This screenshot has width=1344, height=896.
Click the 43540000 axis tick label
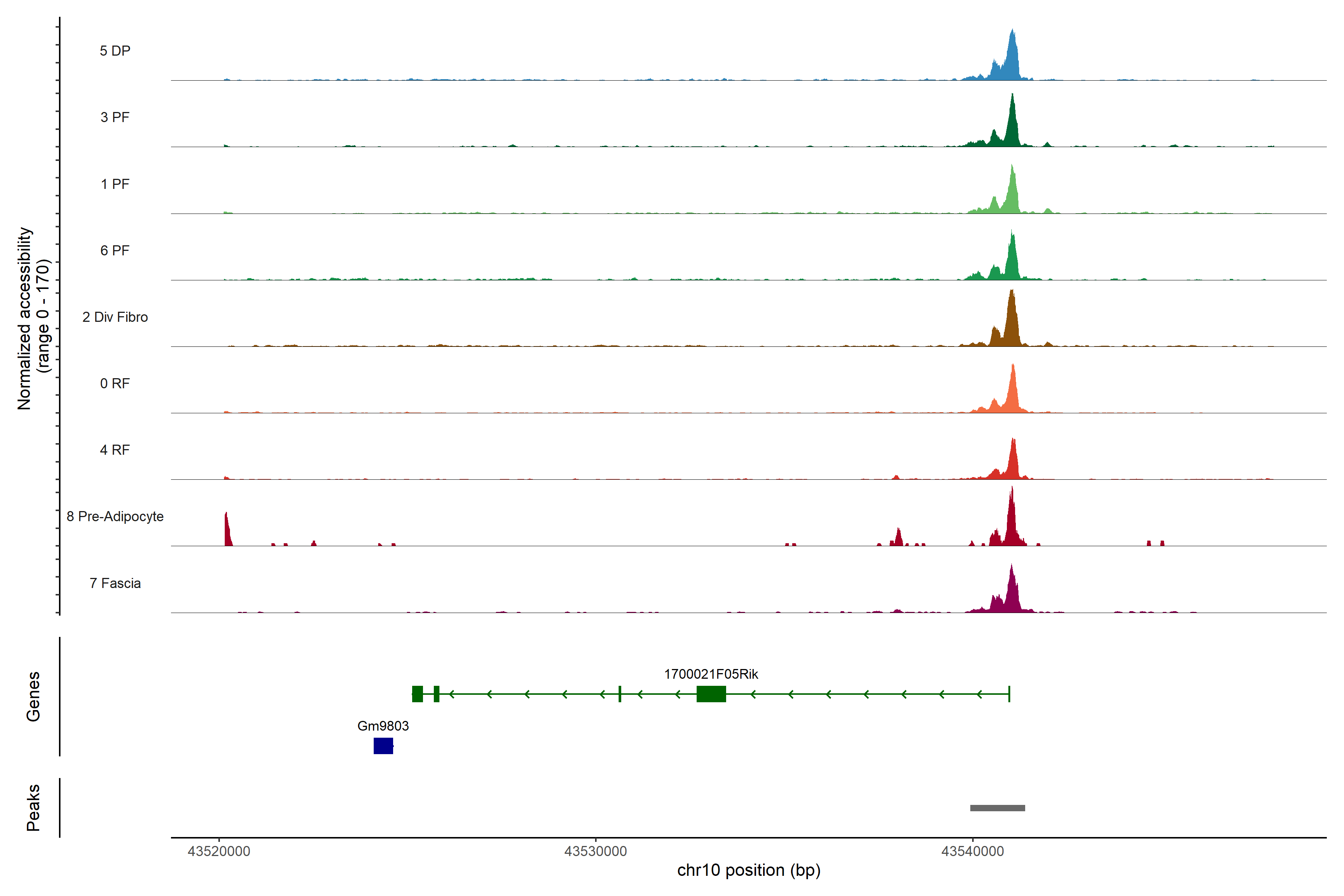tap(972, 852)
